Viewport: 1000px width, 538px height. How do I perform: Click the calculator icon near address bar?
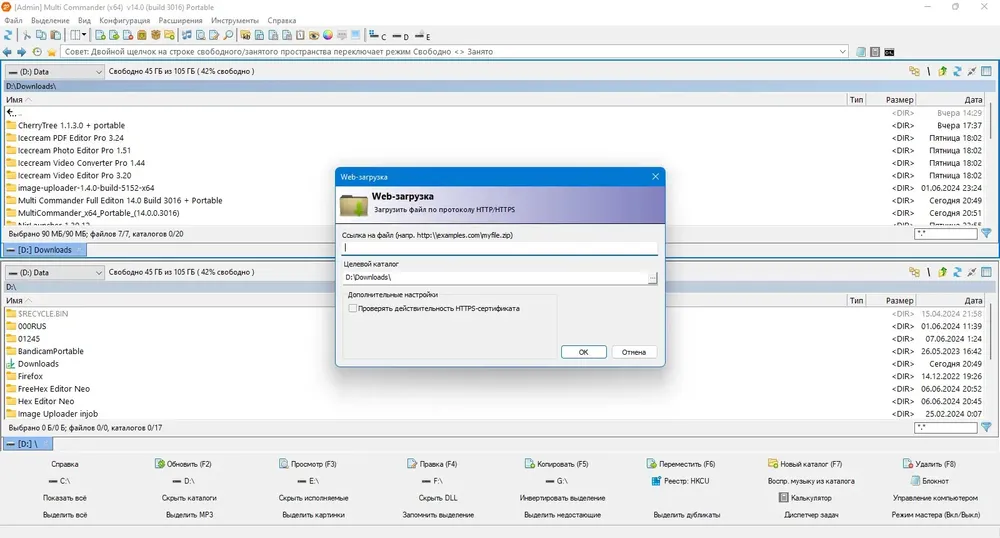[x=875, y=52]
